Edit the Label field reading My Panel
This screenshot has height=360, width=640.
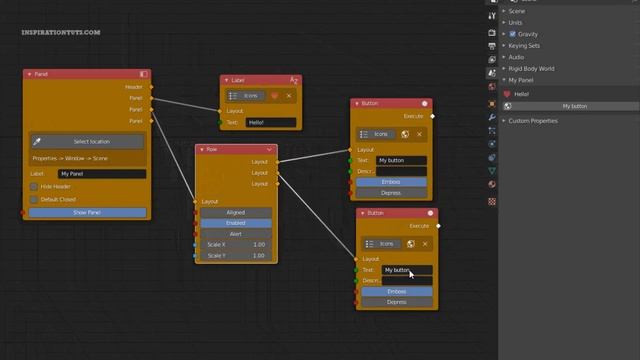(x=102, y=174)
